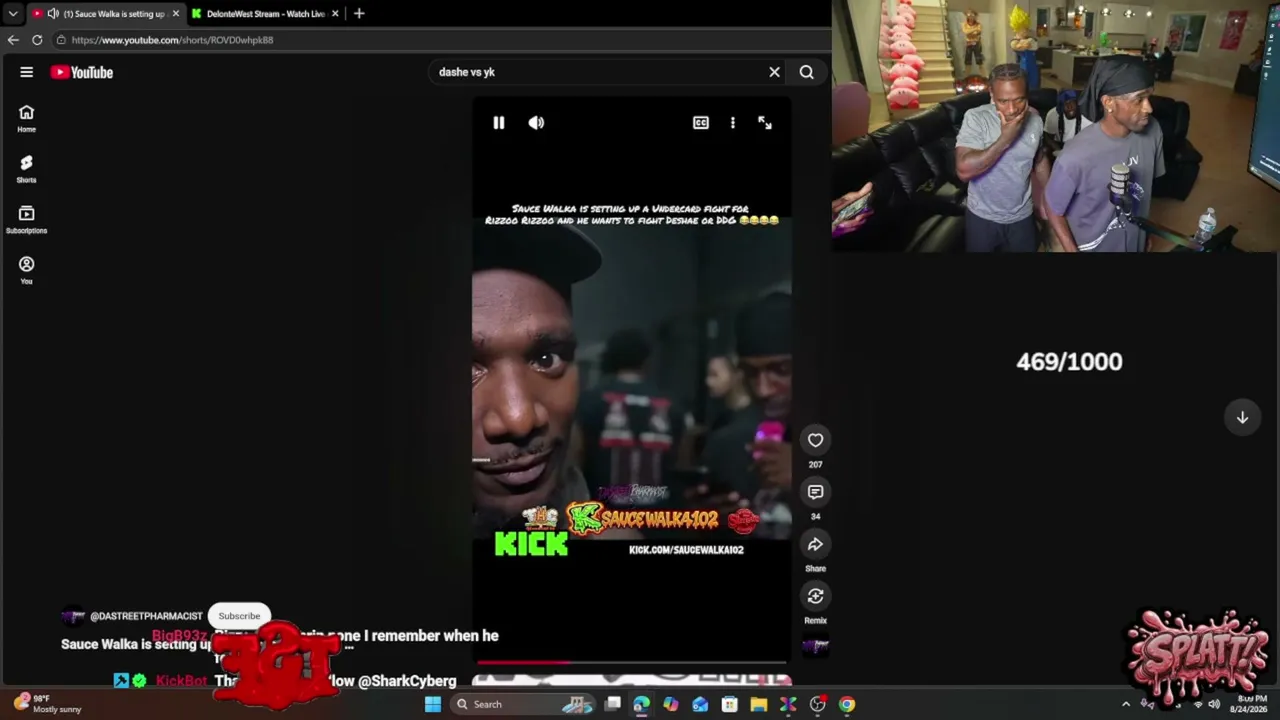The width and height of the screenshot is (1280, 720).
Task: Remix this Short
Action: [816, 596]
